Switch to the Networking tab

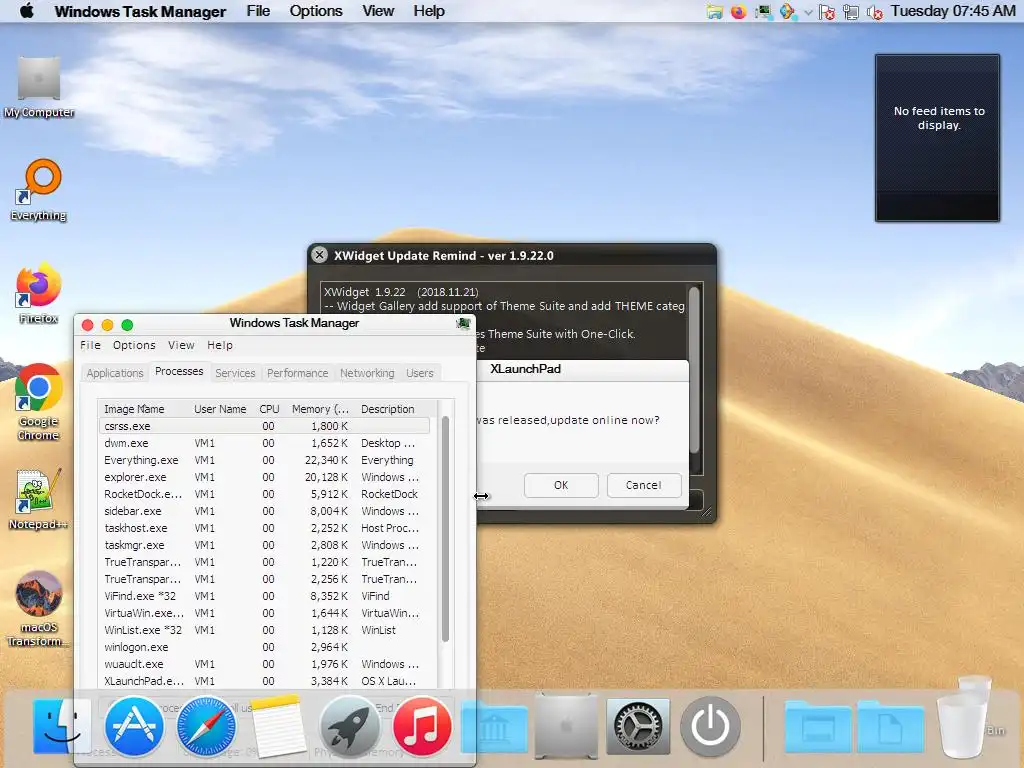point(367,373)
